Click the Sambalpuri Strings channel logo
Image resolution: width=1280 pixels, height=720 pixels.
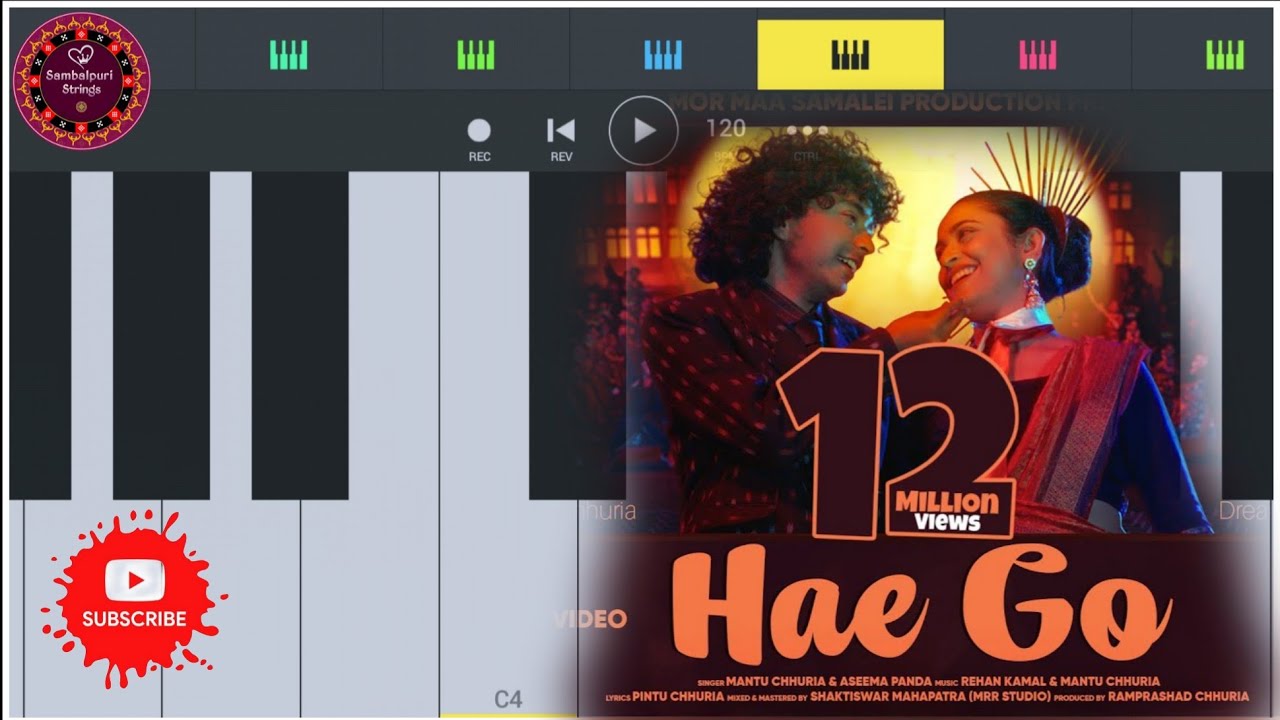coord(81,81)
